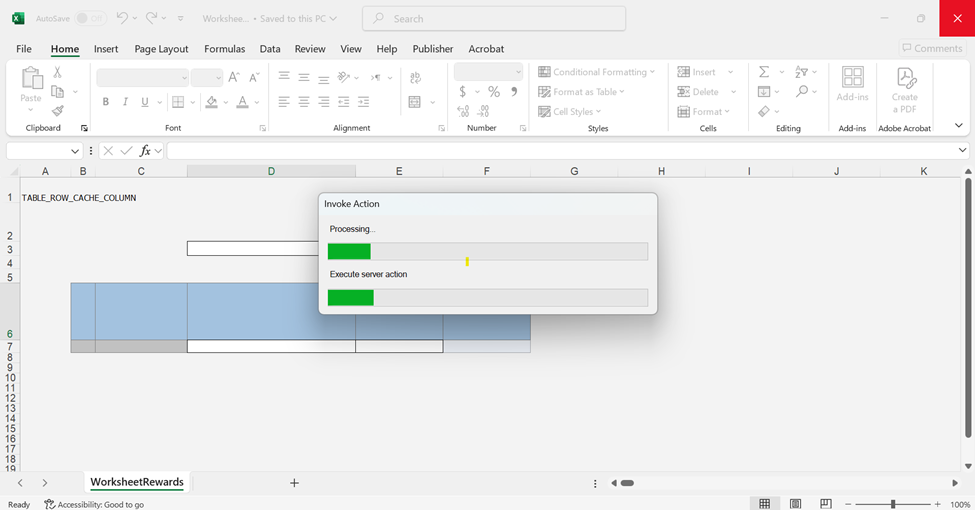Screen dimensions: 975x510
Task: Click the Add-ins icon
Action: 852,84
